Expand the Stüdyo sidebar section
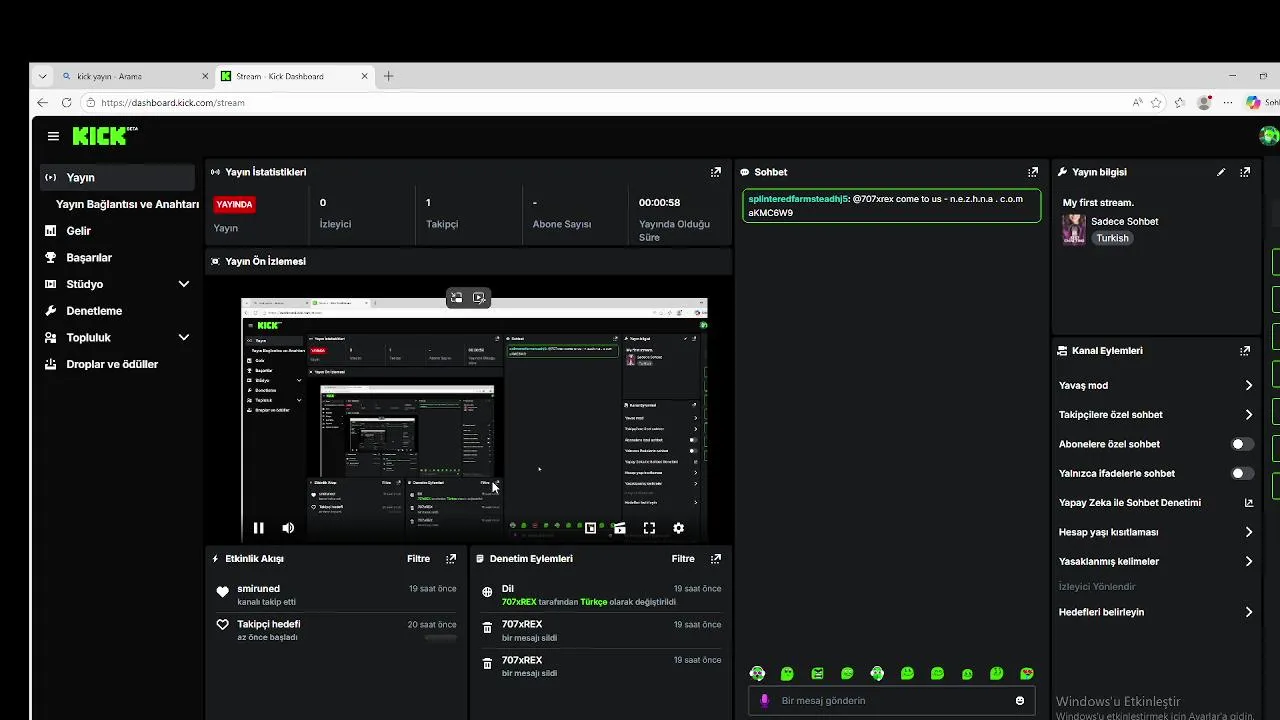Image resolution: width=1280 pixels, height=720 pixels. (x=183, y=284)
